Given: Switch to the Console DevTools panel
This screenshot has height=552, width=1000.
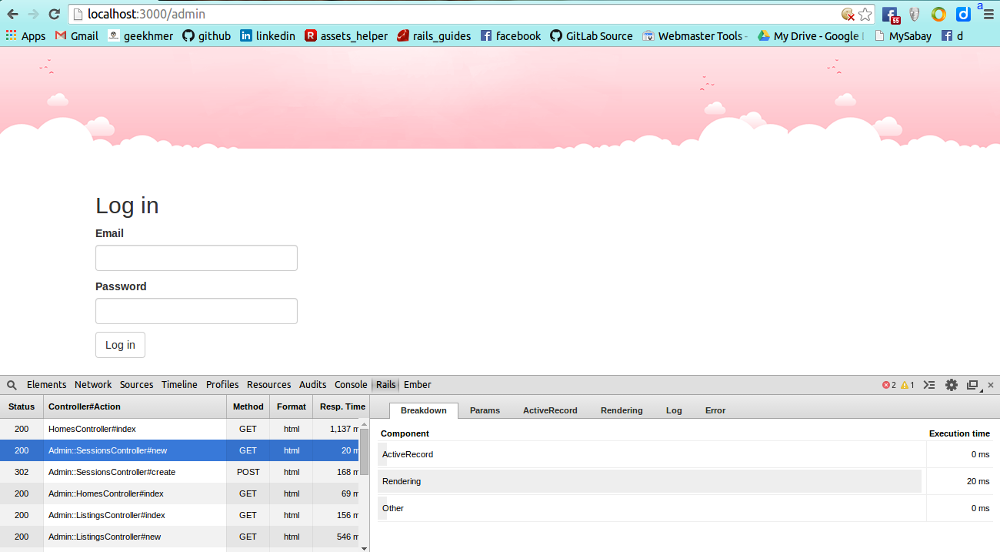Looking at the screenshot, I should coord(351,385).
